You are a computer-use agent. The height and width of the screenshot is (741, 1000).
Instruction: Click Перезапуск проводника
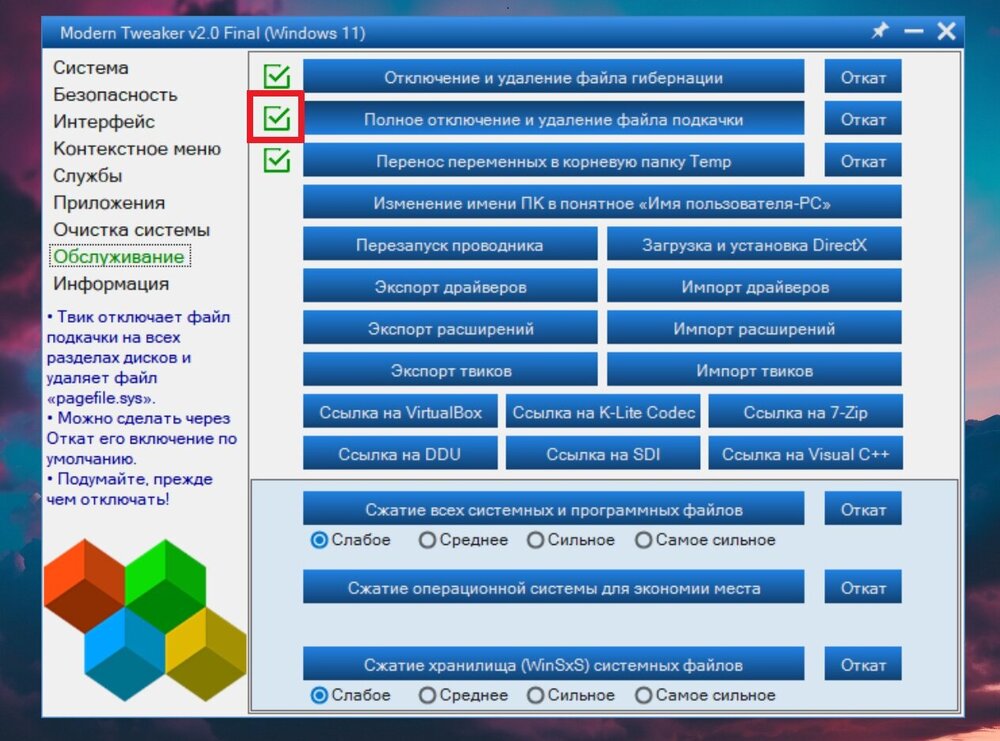[450, 244]
